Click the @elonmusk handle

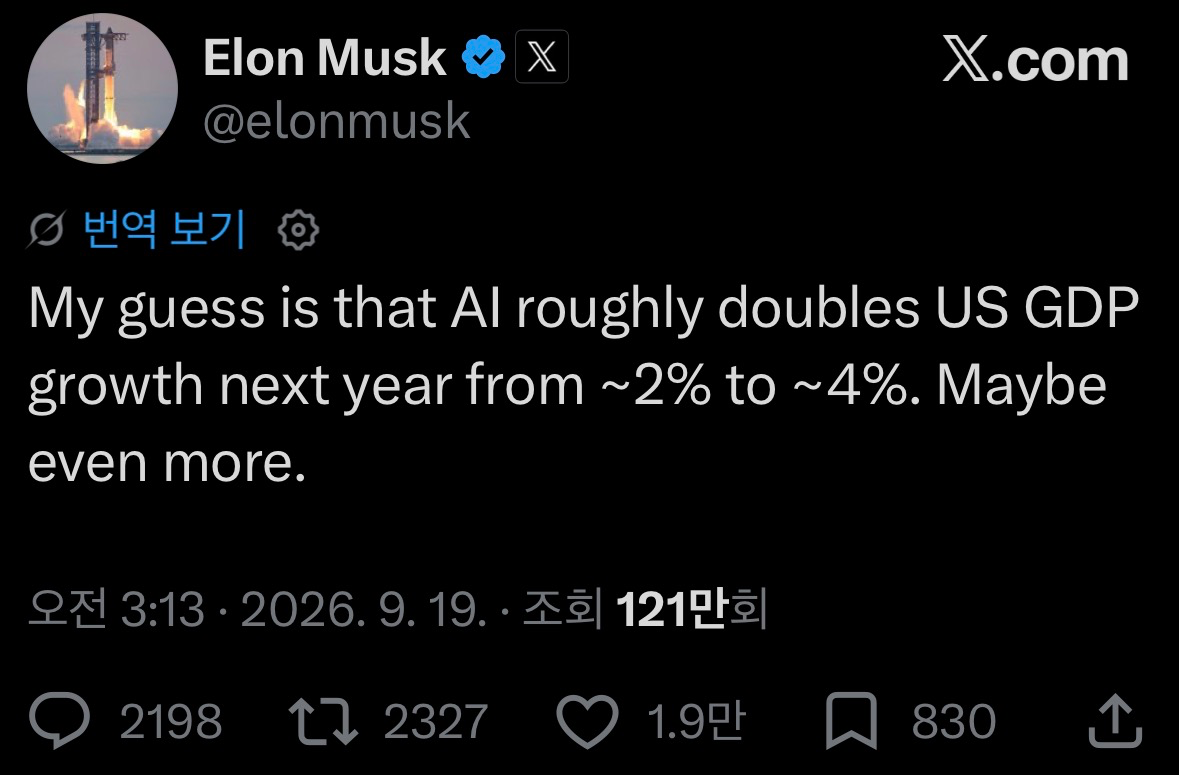337,121
